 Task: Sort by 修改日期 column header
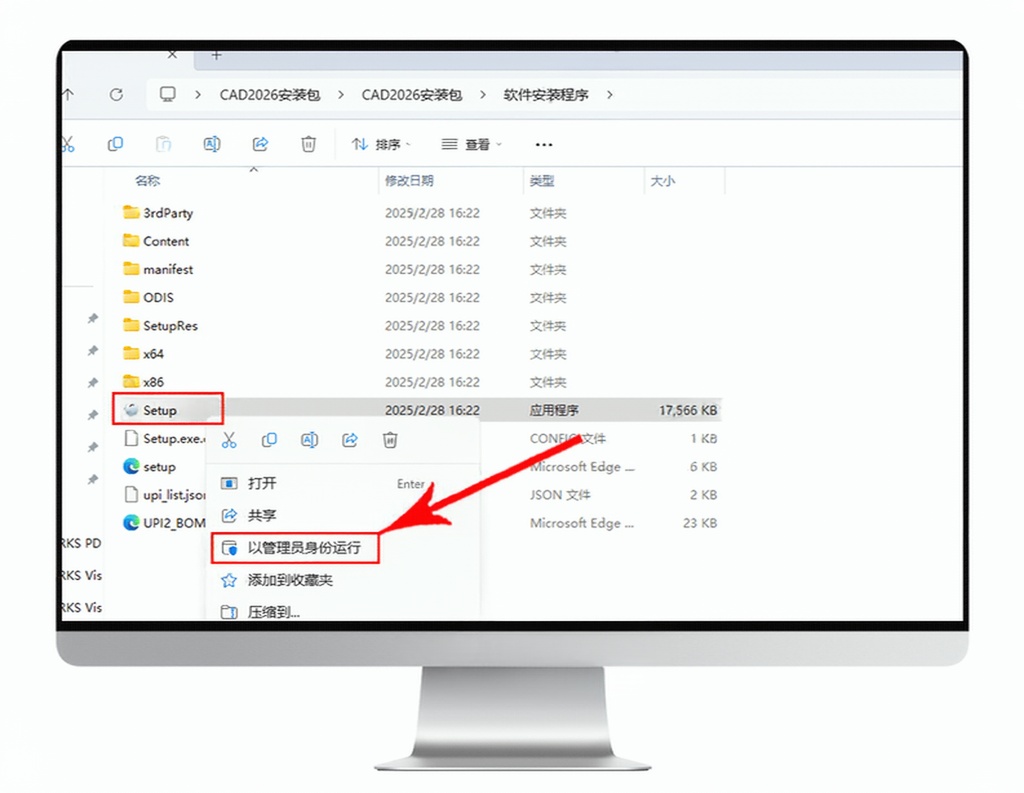(x=409, y=181)
